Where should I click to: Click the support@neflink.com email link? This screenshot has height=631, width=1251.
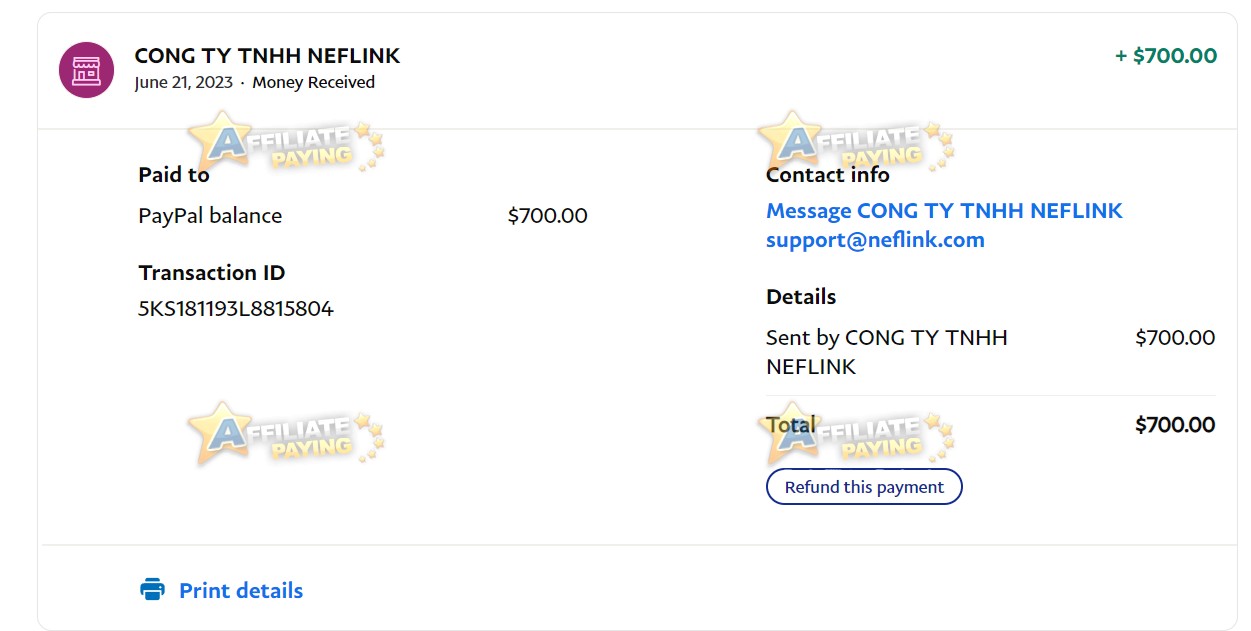pyautogui.click(x=875, y=240)
